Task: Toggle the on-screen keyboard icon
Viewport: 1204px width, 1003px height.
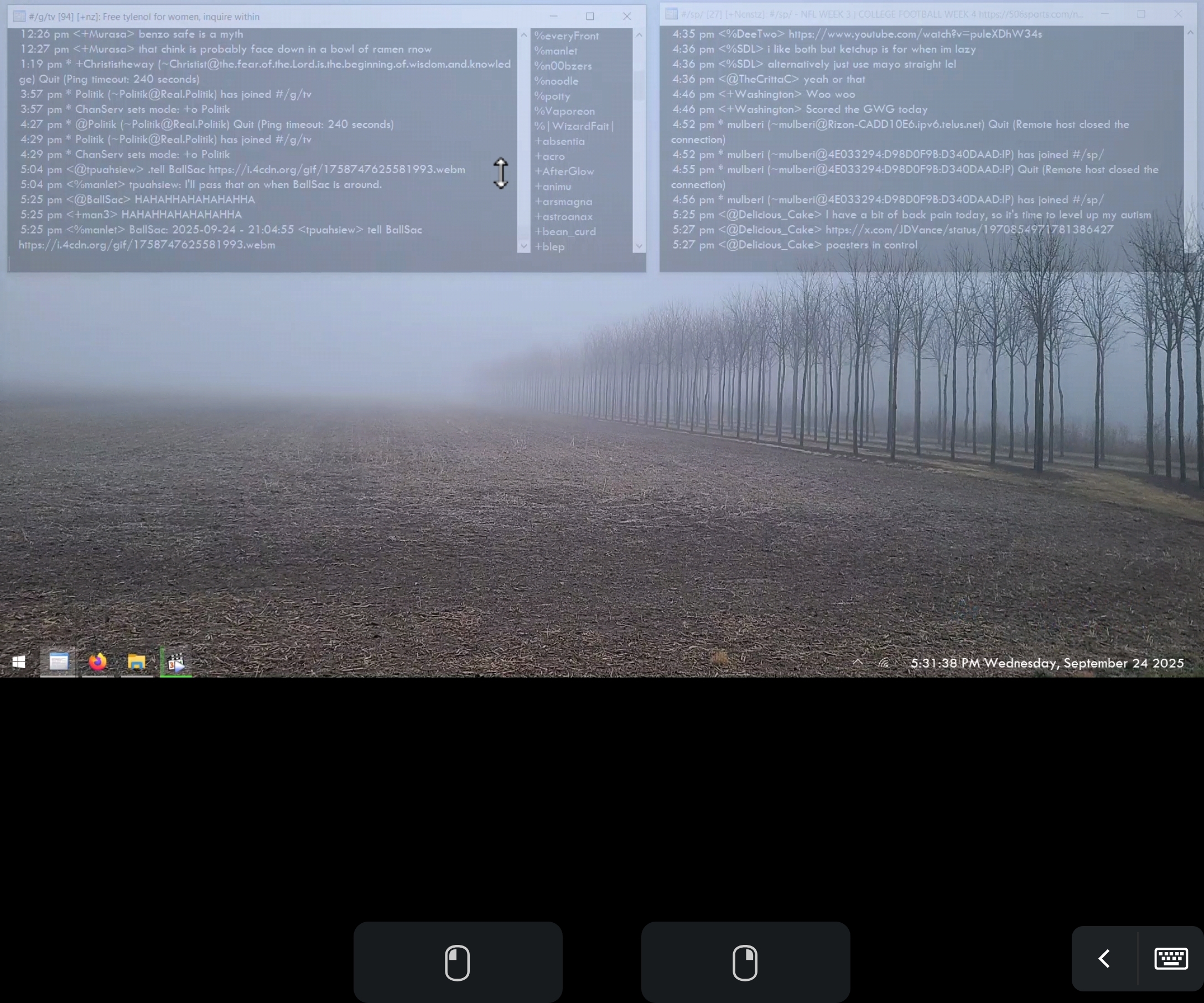Action: [1170, 958]
